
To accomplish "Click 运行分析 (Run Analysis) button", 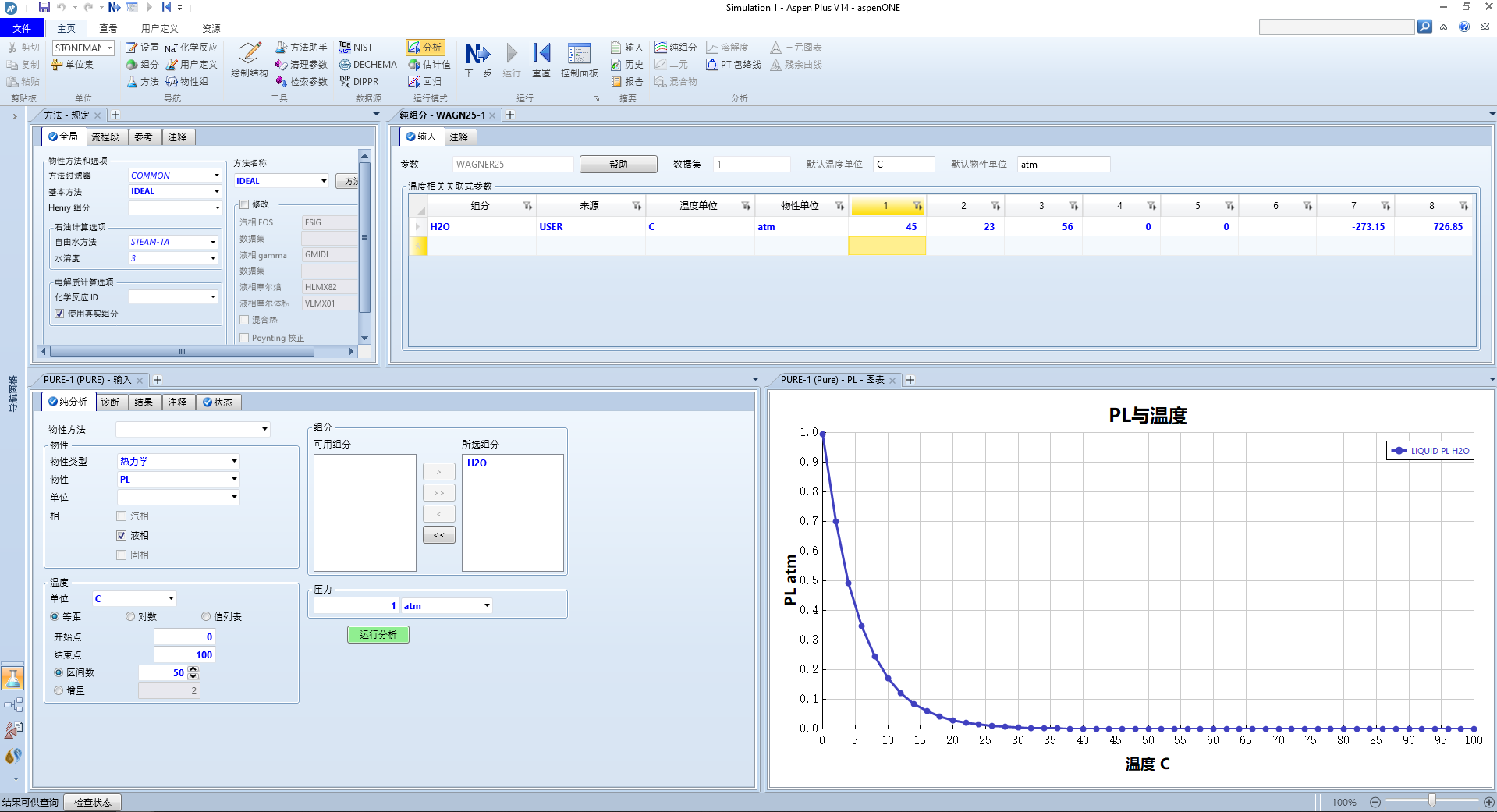I will click(378, 635).
